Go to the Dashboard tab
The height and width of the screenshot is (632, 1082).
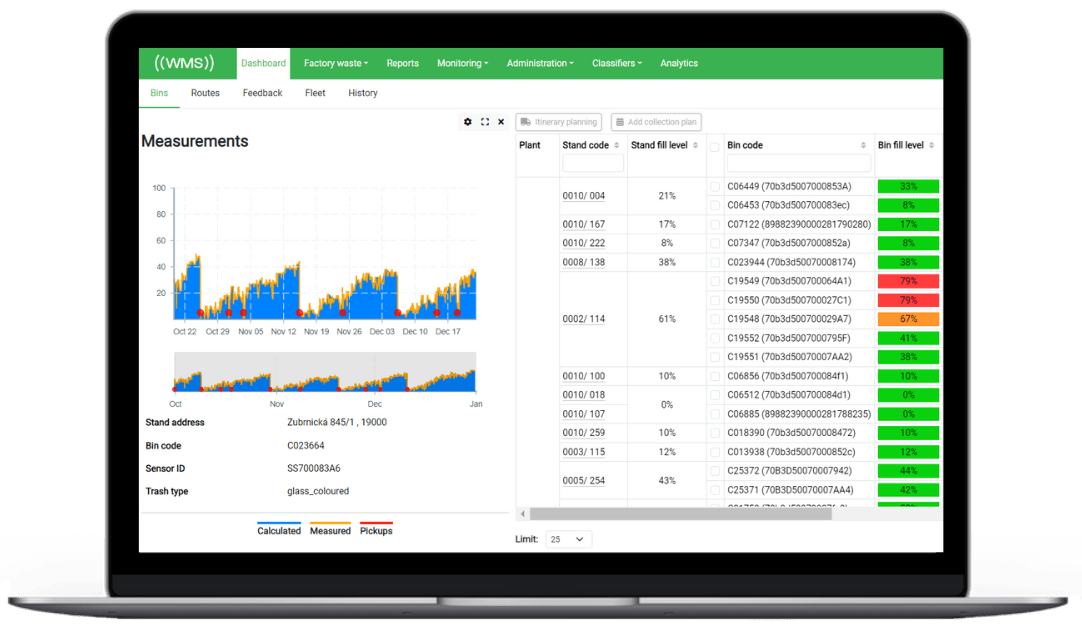(263, 63)
